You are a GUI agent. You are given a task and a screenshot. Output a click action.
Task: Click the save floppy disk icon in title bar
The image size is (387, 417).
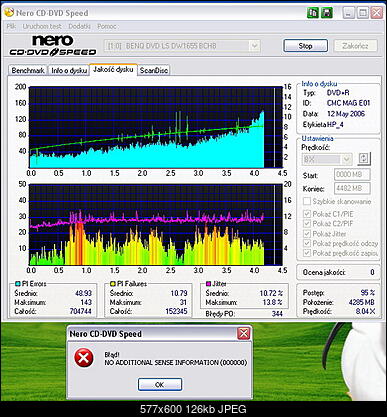click(327, 13)
